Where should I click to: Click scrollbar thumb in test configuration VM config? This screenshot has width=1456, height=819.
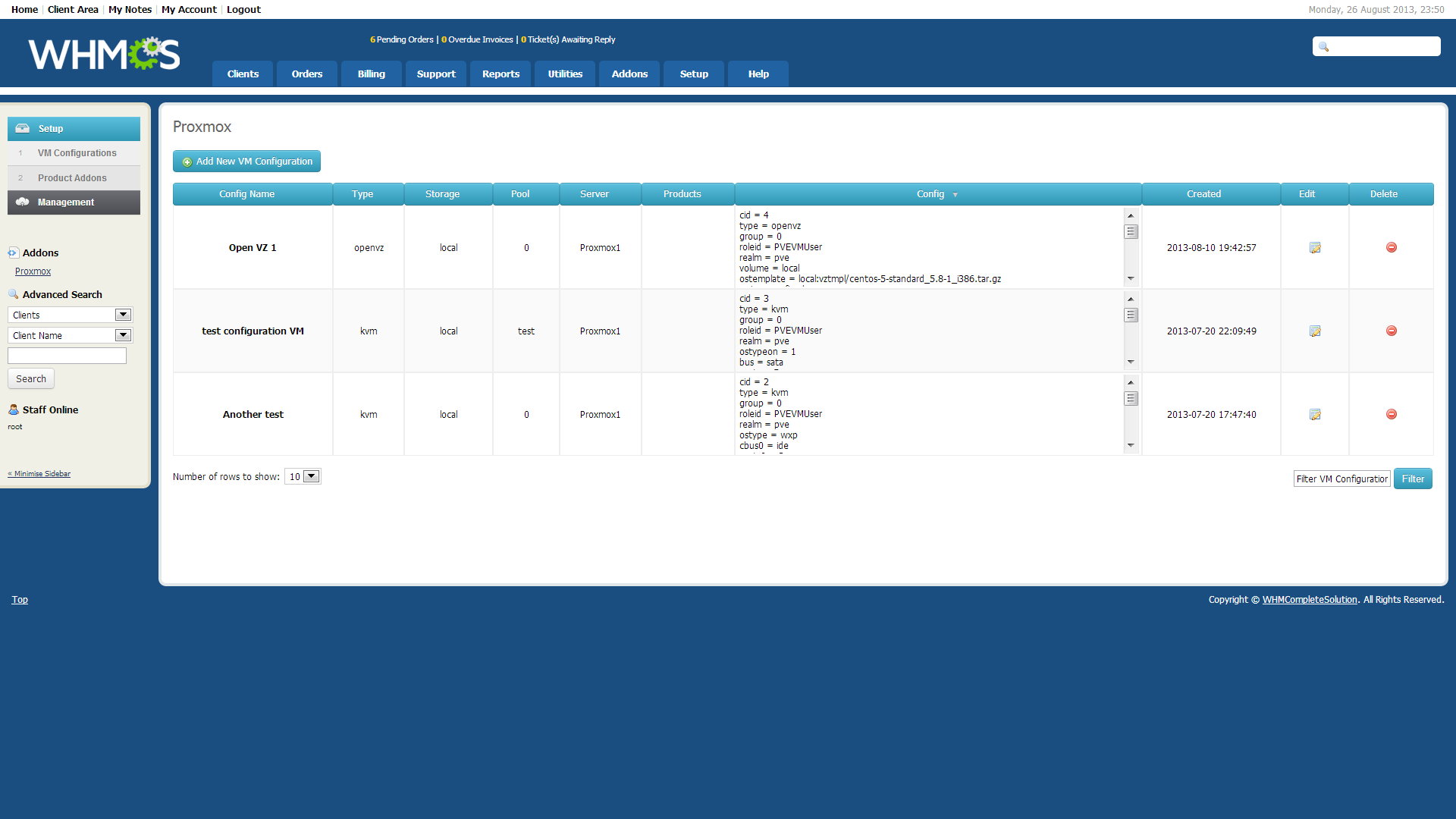[1131, 315]
